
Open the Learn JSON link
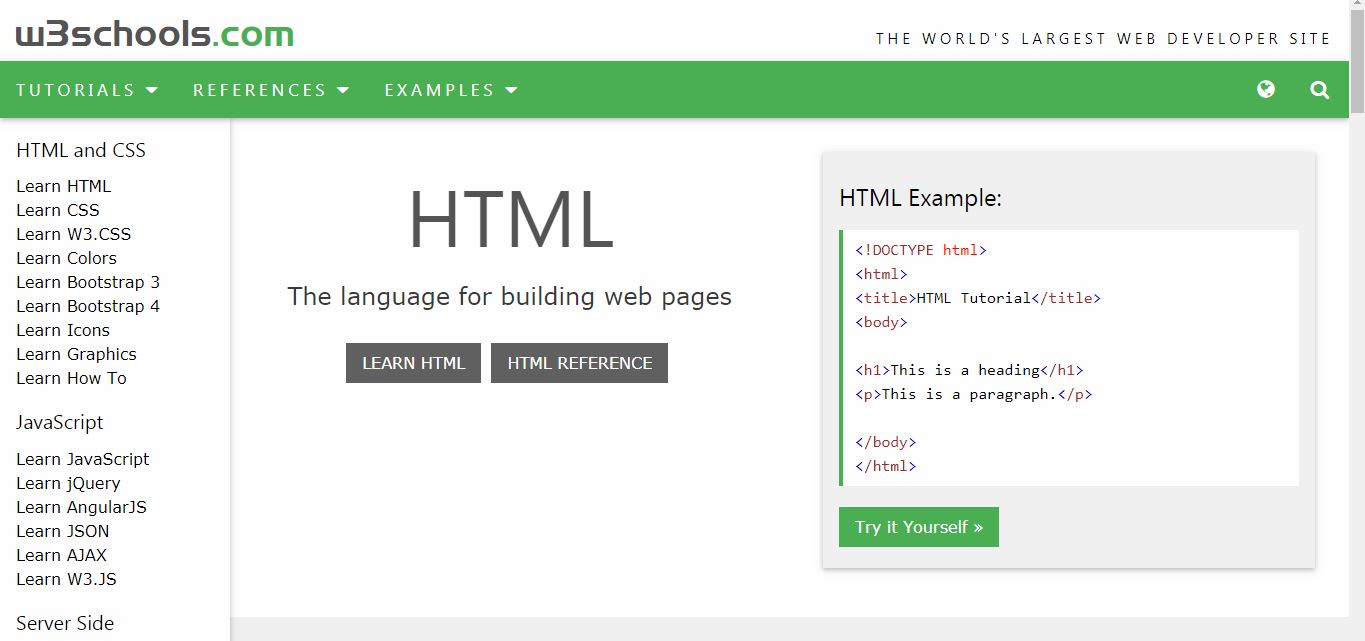63,531
